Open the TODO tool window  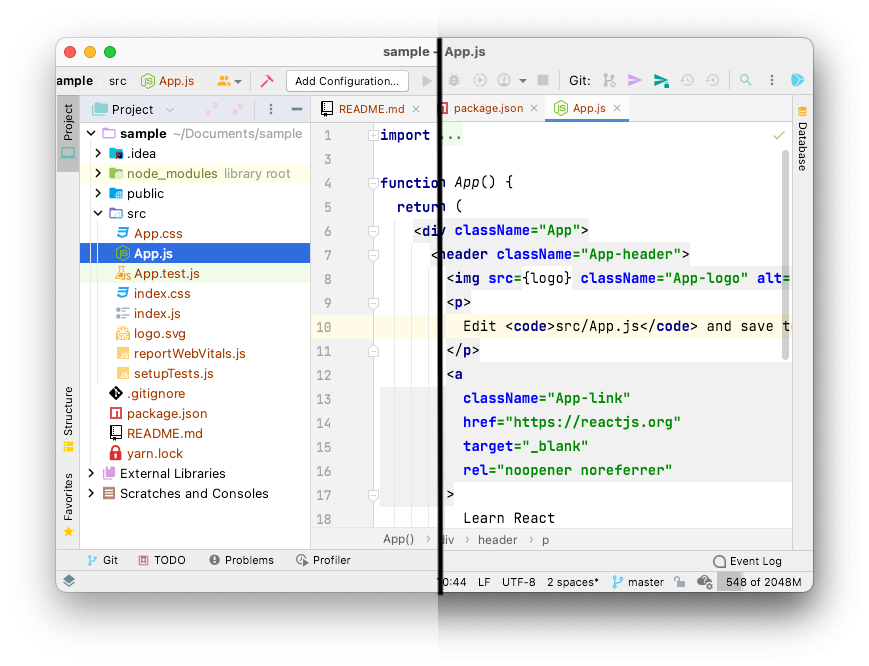tap(162, 560)
